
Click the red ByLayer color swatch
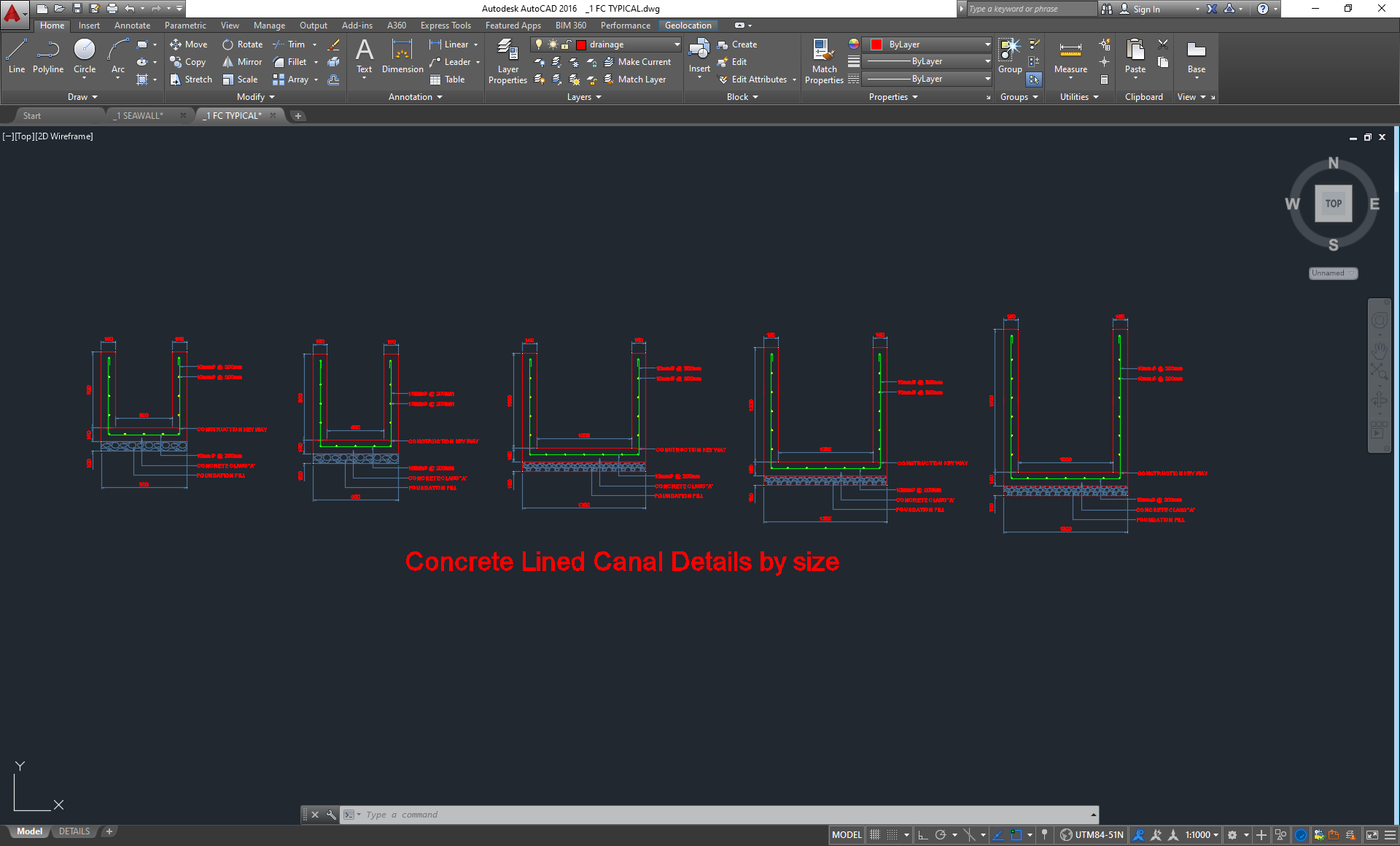coord(876,44)
